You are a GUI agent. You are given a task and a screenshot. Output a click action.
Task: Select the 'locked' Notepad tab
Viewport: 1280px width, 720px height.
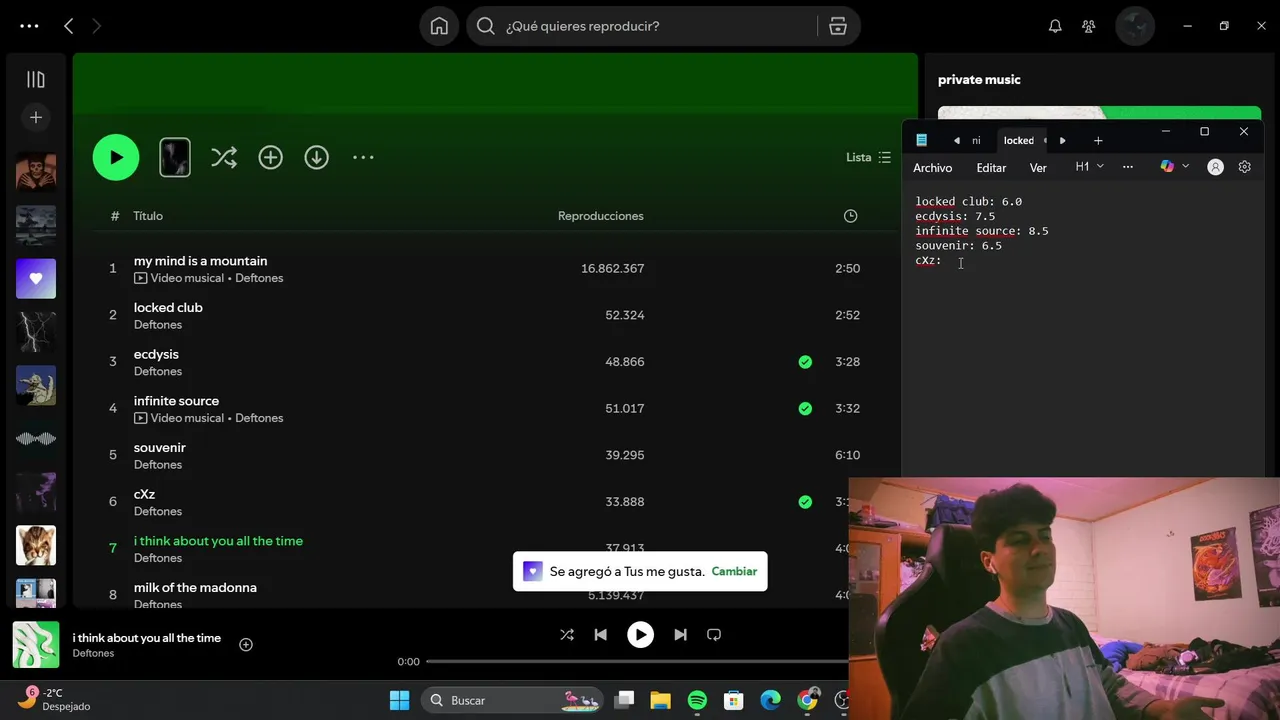(1019, 141)
